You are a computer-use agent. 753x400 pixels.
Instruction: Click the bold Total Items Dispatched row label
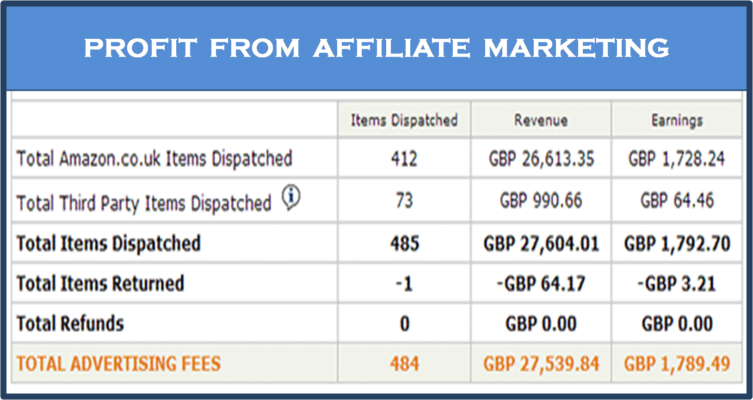click(109, 243)
